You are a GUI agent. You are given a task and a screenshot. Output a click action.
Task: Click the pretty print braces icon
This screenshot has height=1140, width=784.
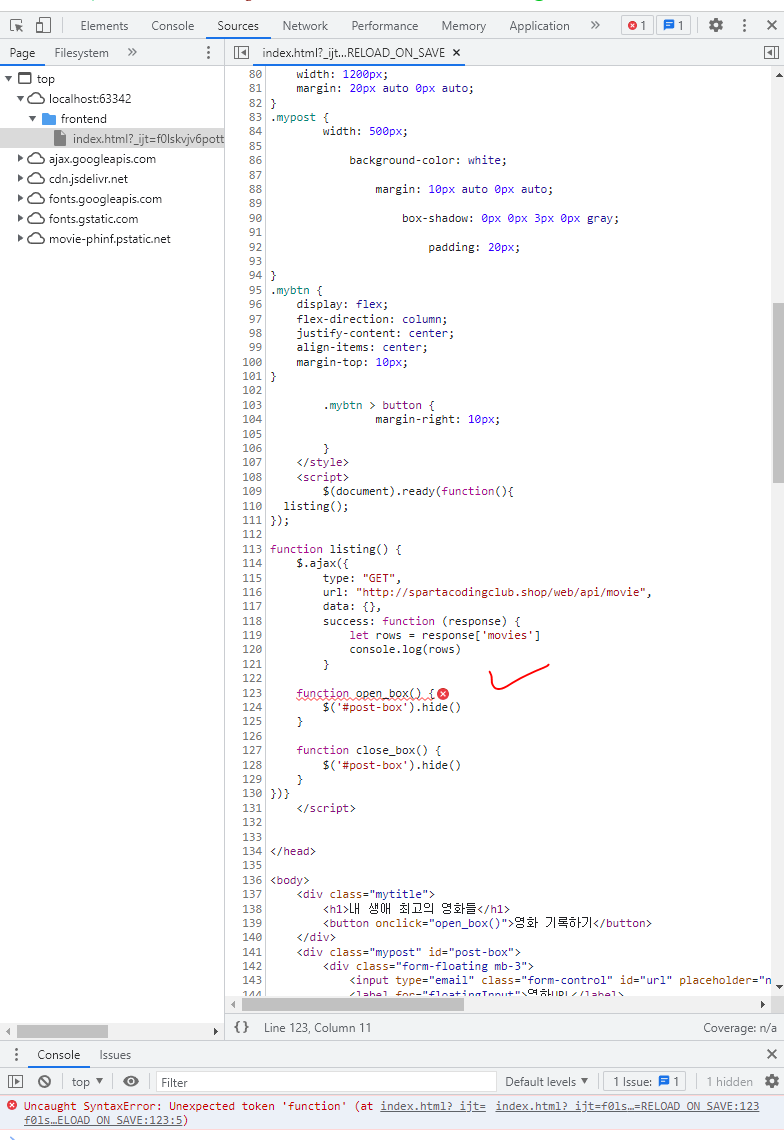point(241,1027)
